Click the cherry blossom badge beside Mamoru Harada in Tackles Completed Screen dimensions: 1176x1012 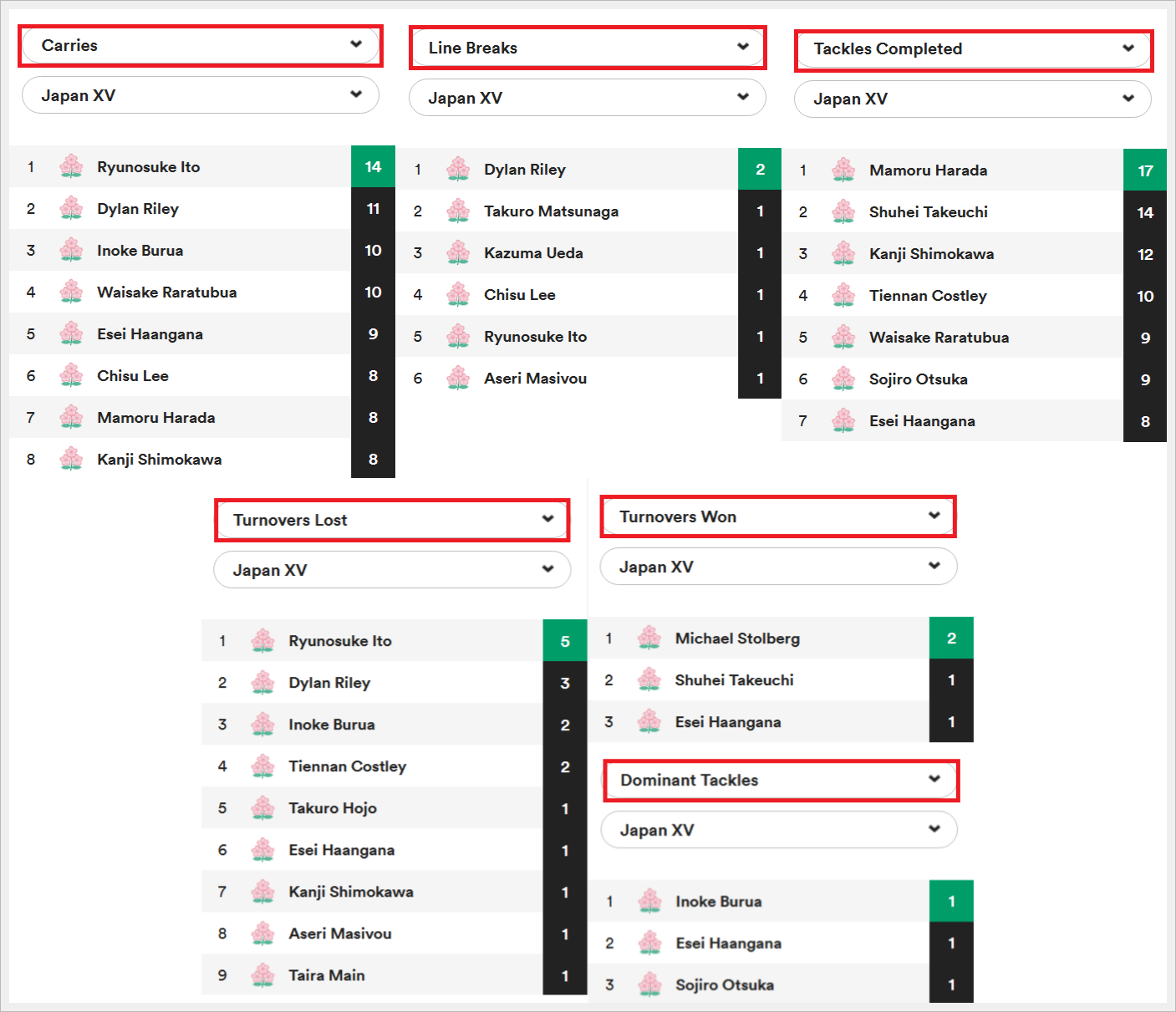843,170
